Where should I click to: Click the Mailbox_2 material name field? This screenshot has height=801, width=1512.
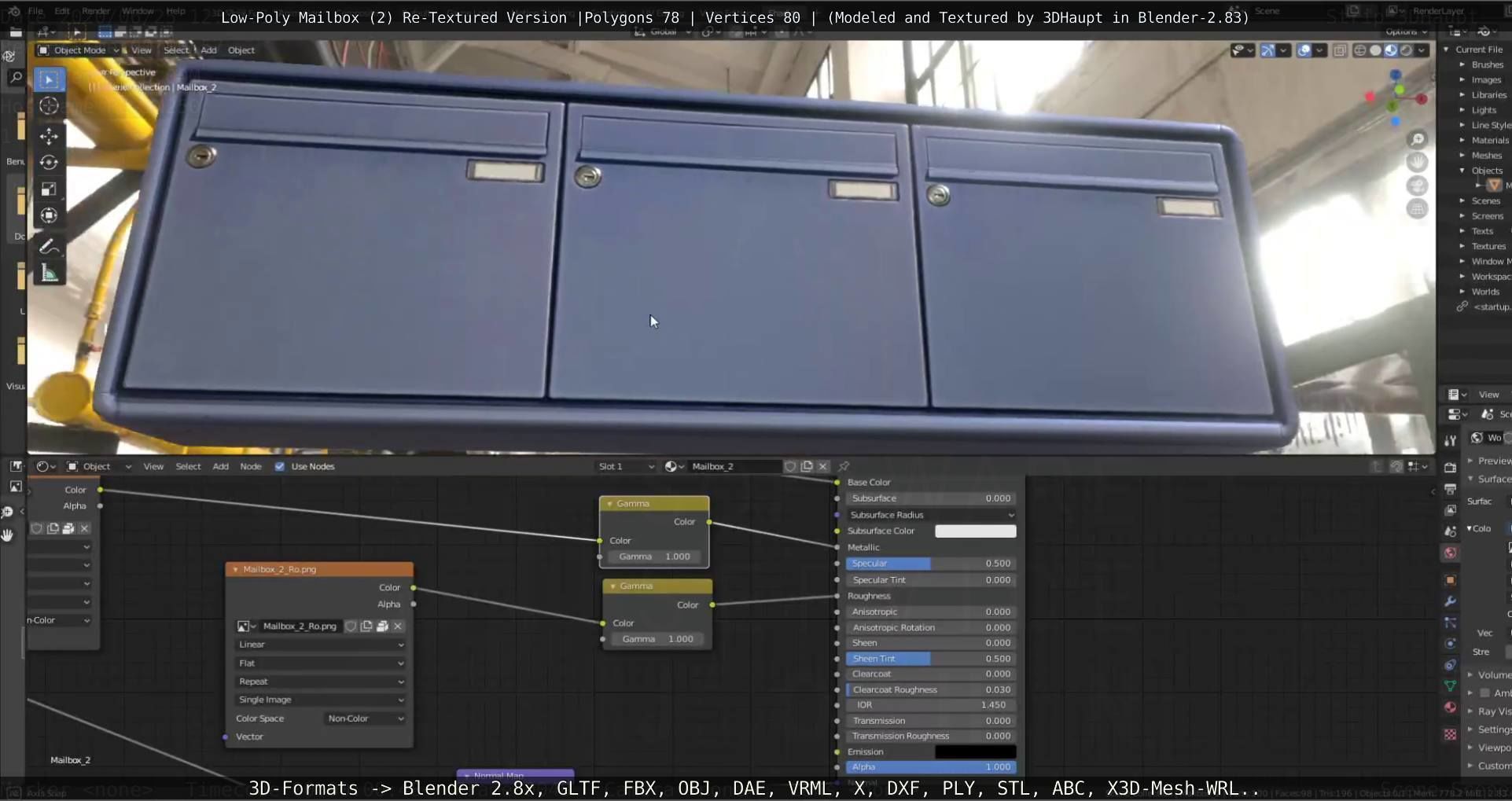[x=734, y=466]
